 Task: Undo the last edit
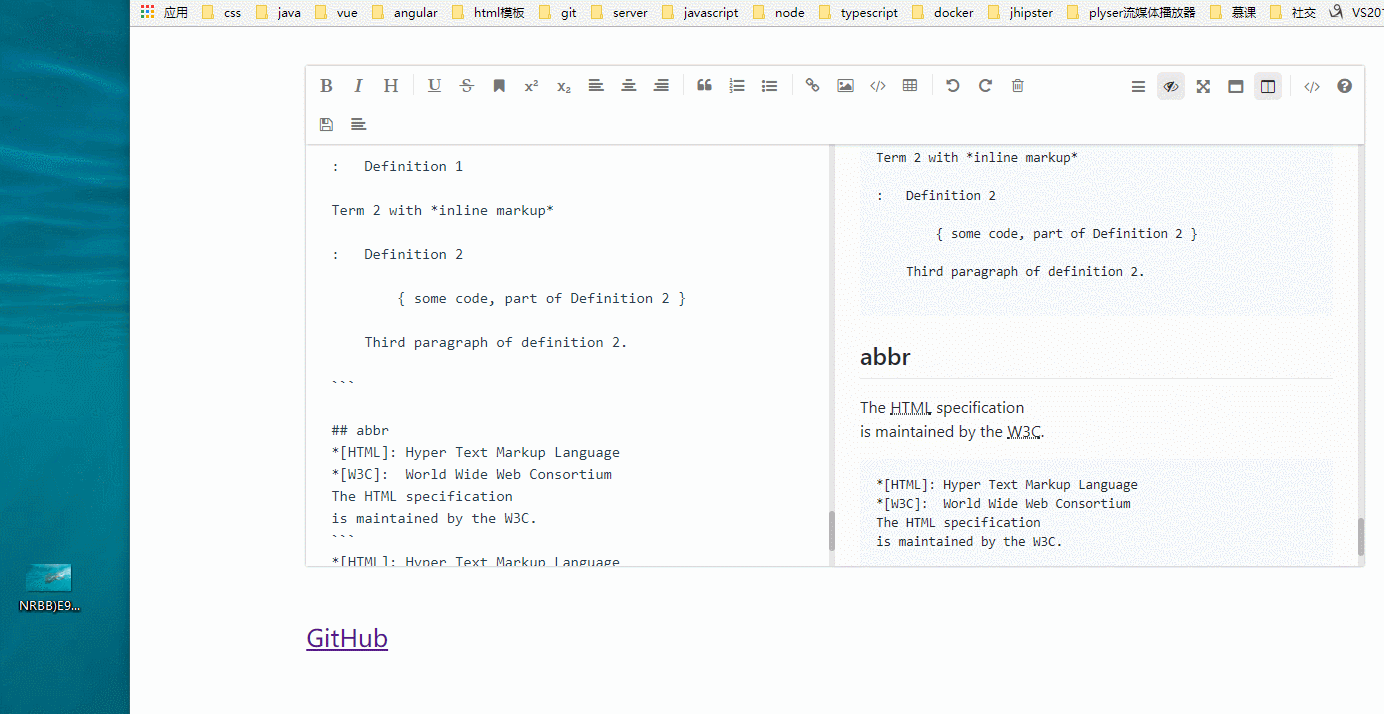(x=953, y=86)
